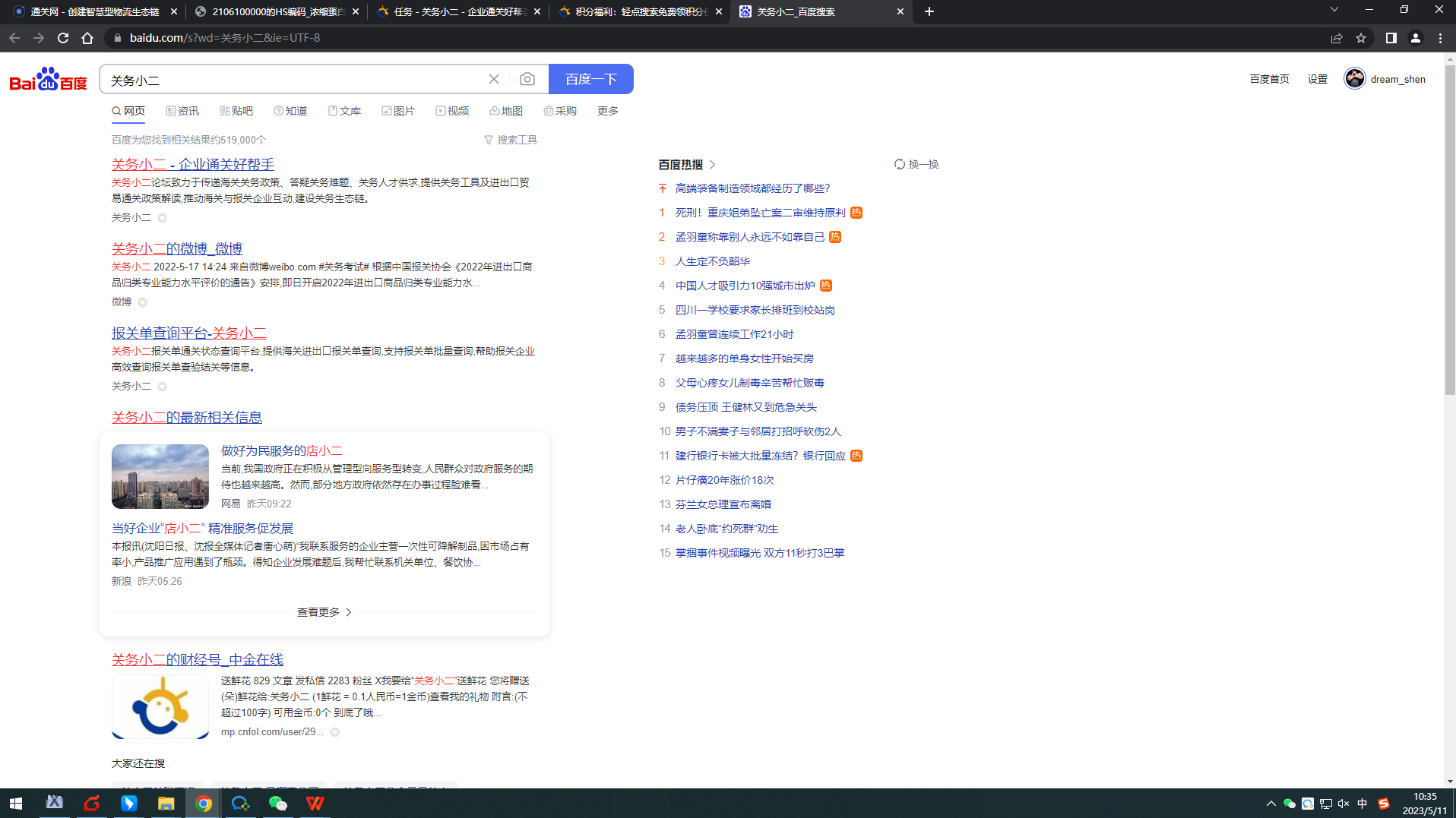Open hot search 人生定不负韶华
The height and width of the screenshot is (818, 1456).
coord(713,261)
